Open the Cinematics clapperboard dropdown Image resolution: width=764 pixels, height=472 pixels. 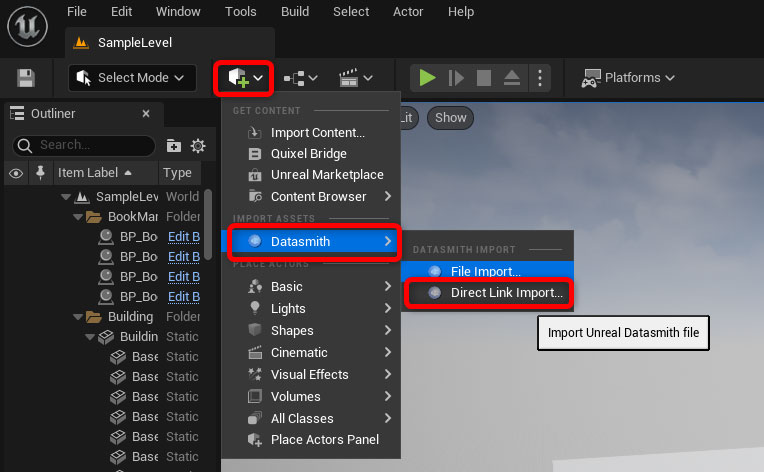click(355, 78)
